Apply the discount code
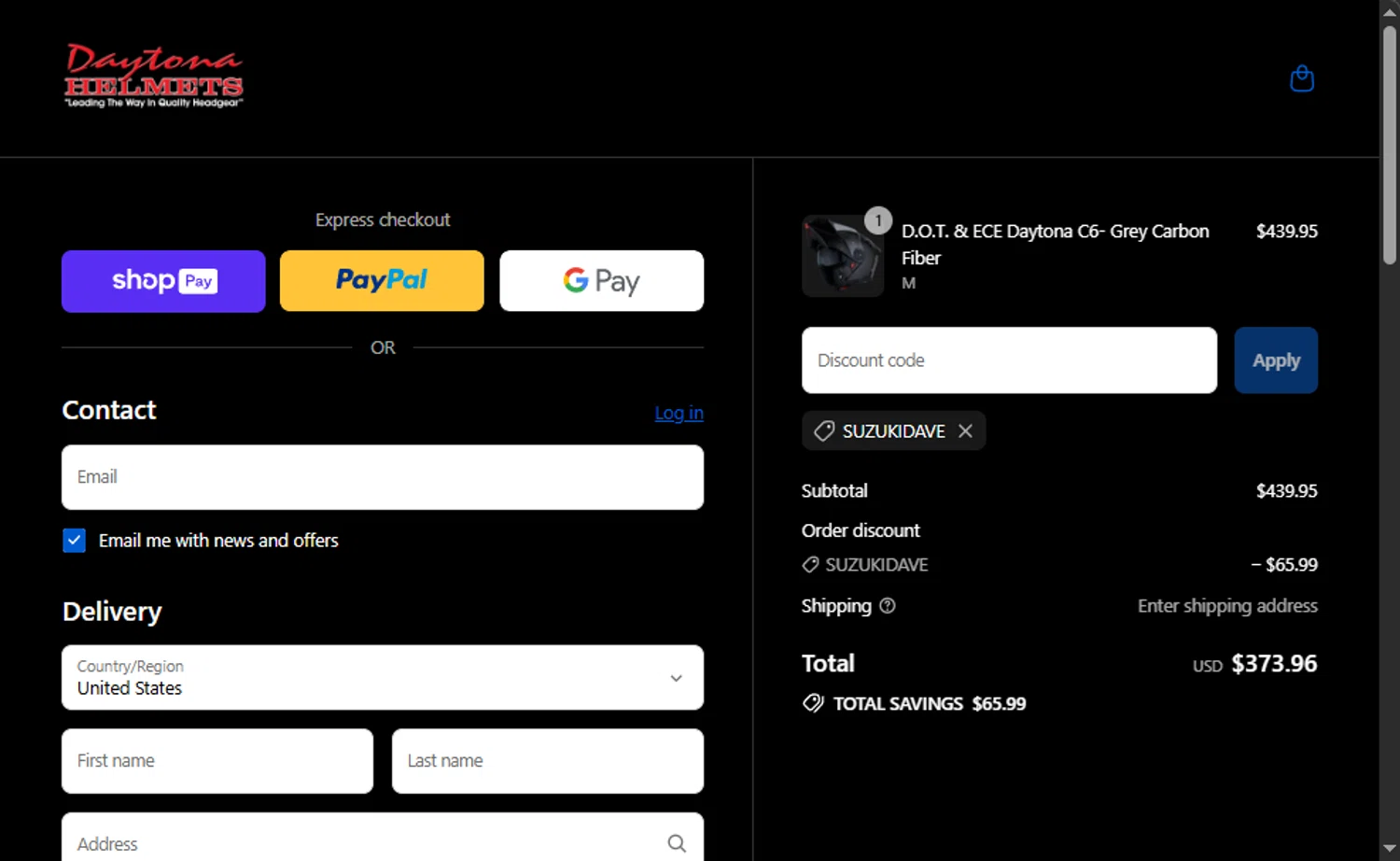The image size is (1400, 861). point(1276,360)
